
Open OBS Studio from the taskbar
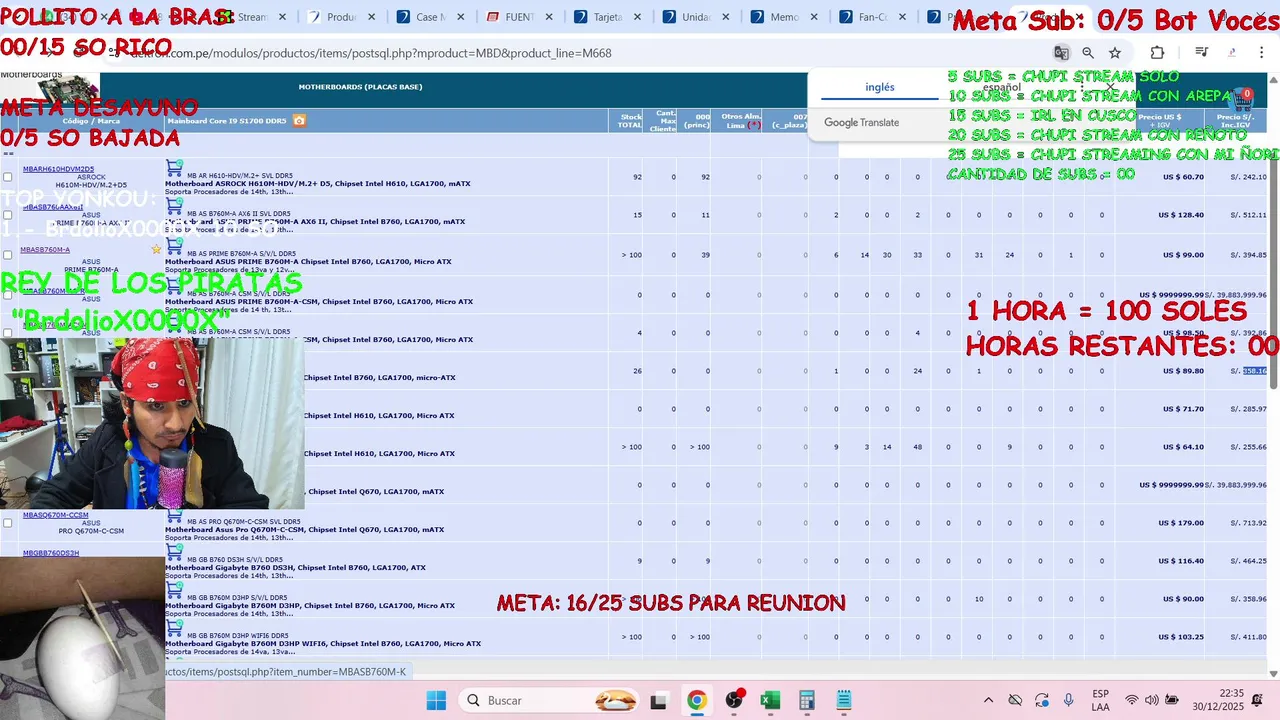click(734, 700)
